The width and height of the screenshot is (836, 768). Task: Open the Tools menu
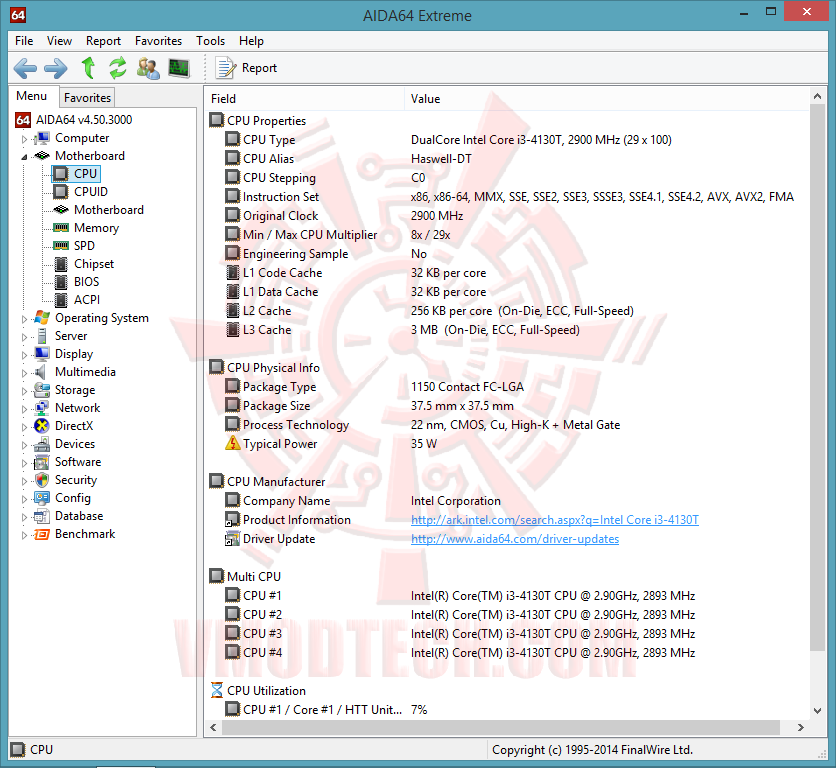(x=211, y=41)
